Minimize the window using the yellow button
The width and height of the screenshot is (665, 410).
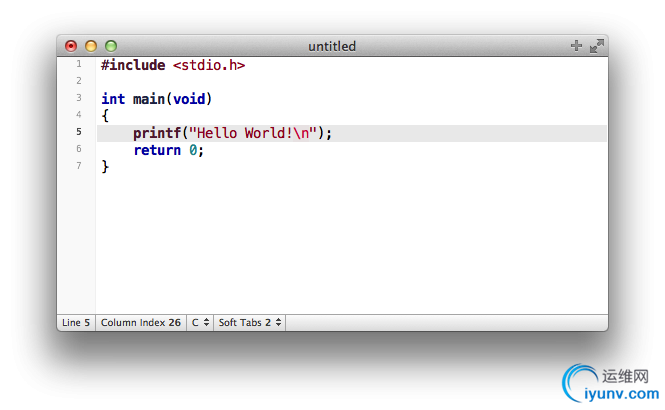tap(91, 46)
